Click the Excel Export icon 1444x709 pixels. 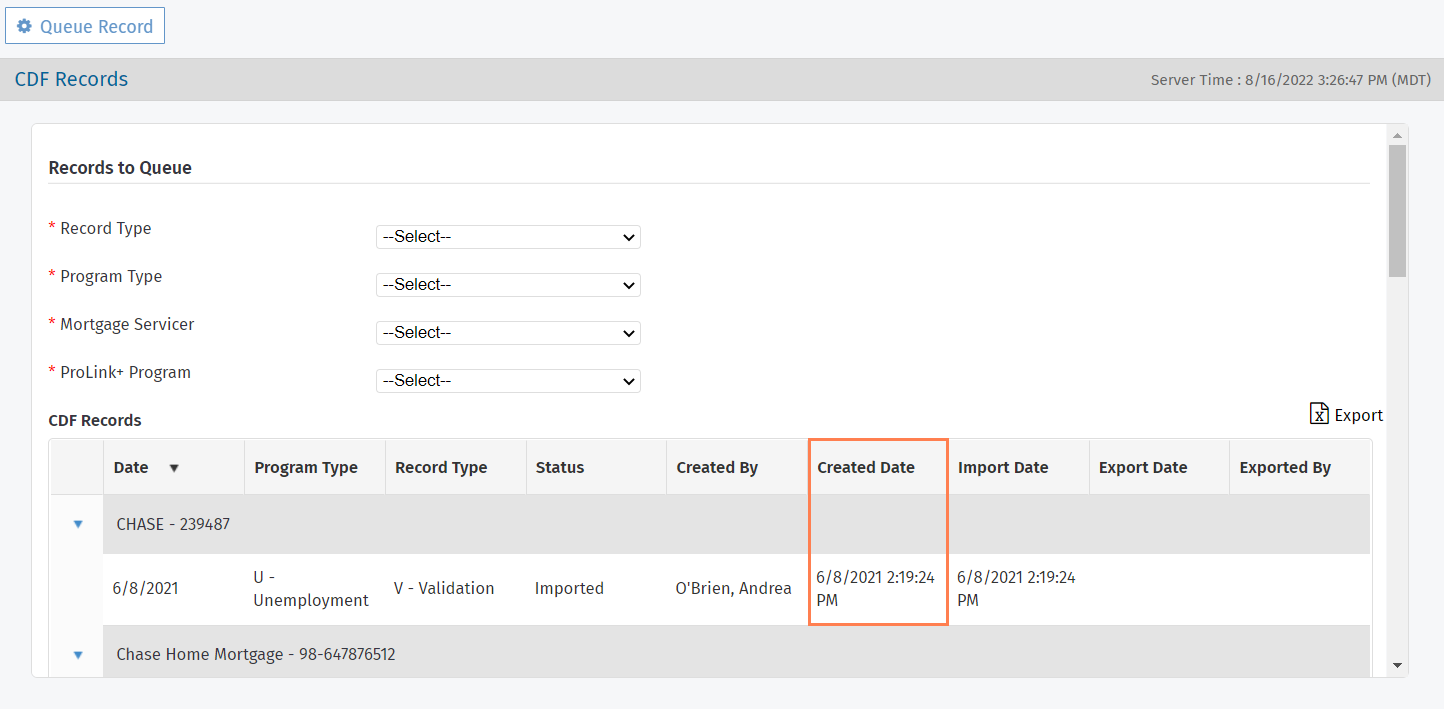(1319, 414)
